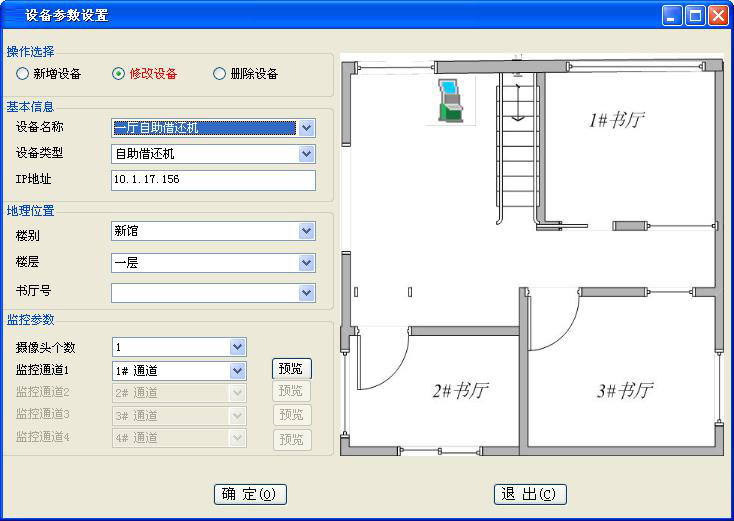Click the 3#书厅 label on map

pyautogui.click(x=625, y=390)
